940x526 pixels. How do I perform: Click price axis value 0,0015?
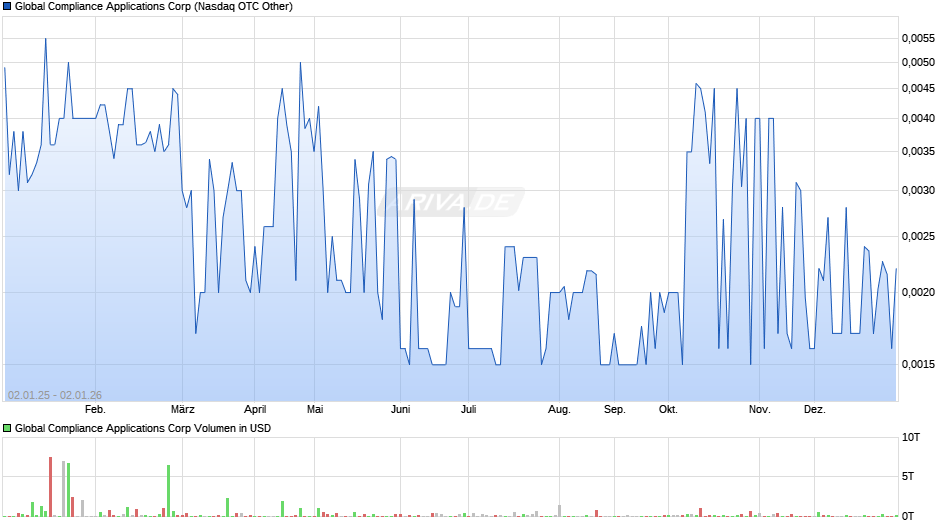click(x=918, y=364)
